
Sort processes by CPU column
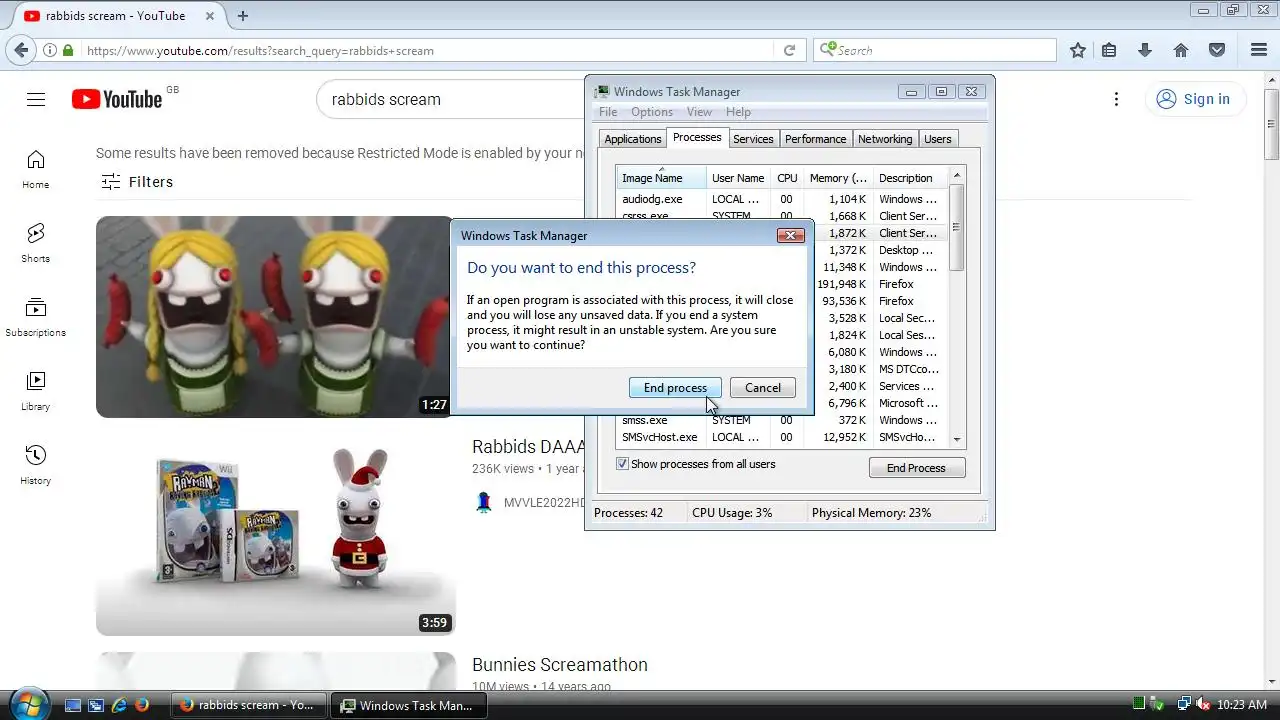point(787,178)
